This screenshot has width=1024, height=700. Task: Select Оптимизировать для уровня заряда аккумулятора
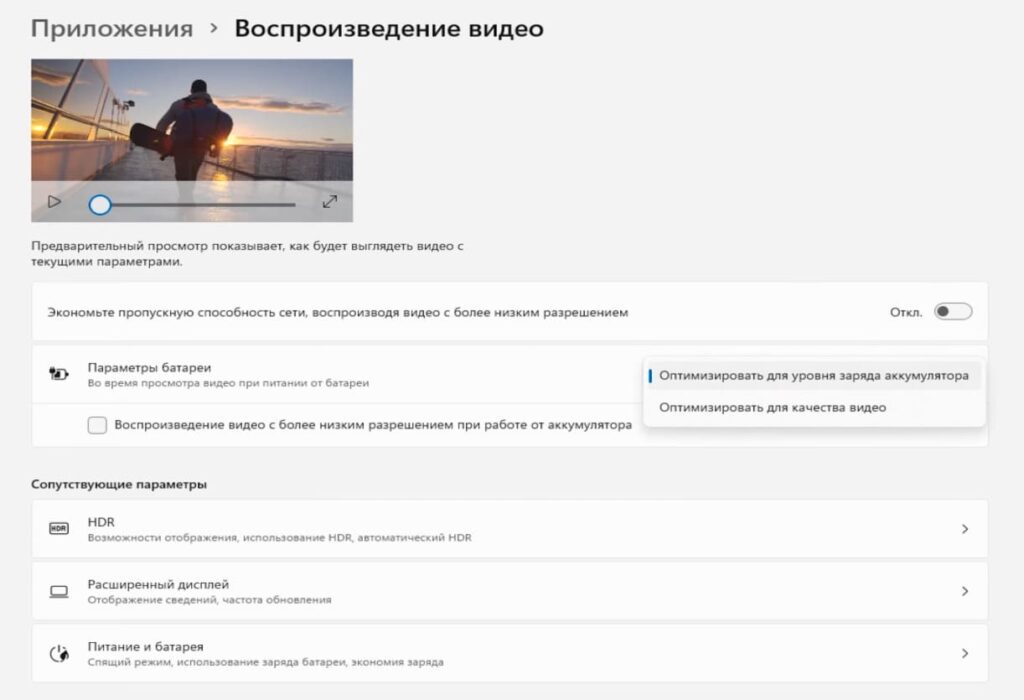coord(814,375)
